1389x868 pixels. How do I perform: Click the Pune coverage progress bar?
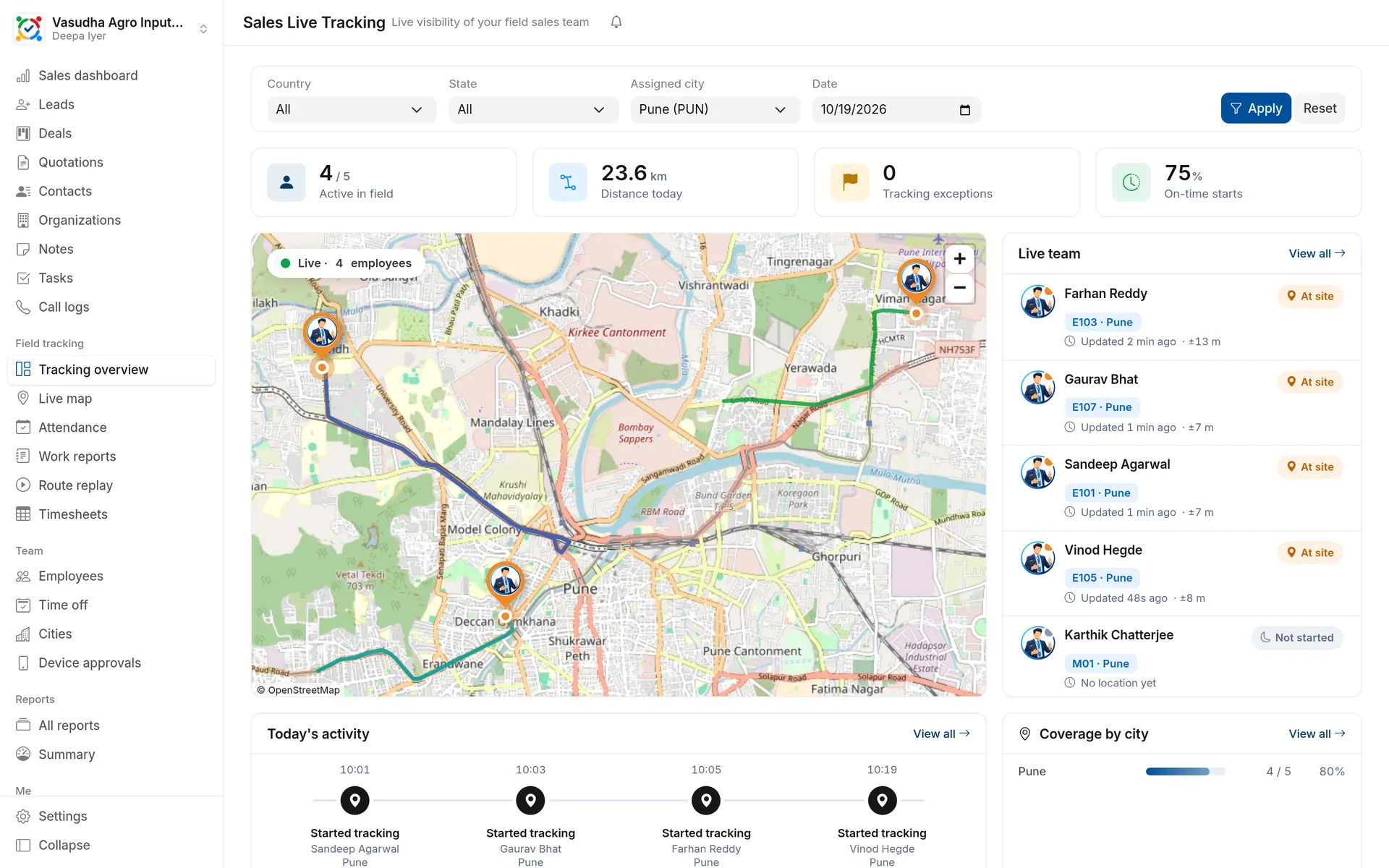tap(1185, 772)
